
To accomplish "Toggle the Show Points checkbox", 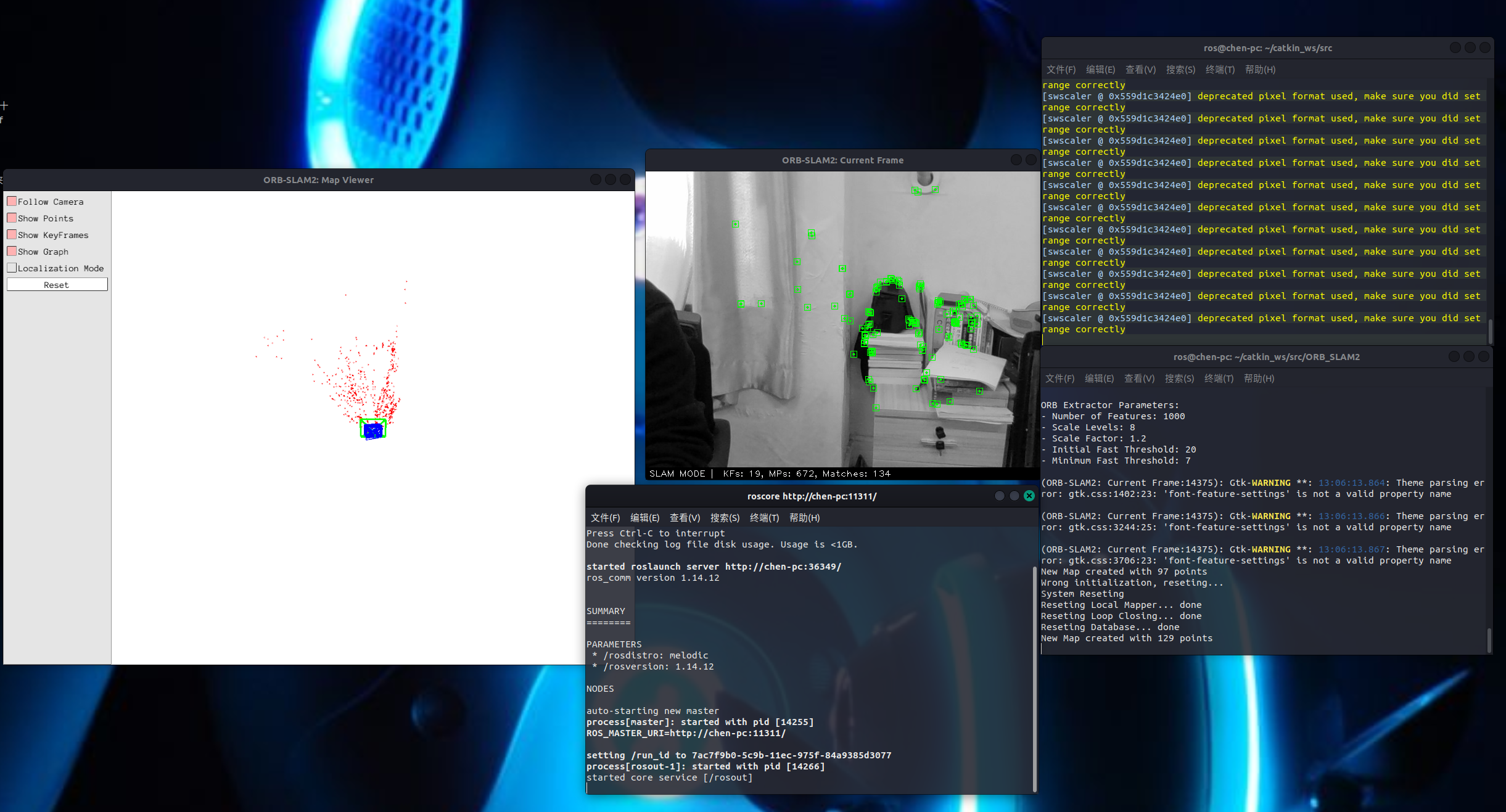I will 12,218.
